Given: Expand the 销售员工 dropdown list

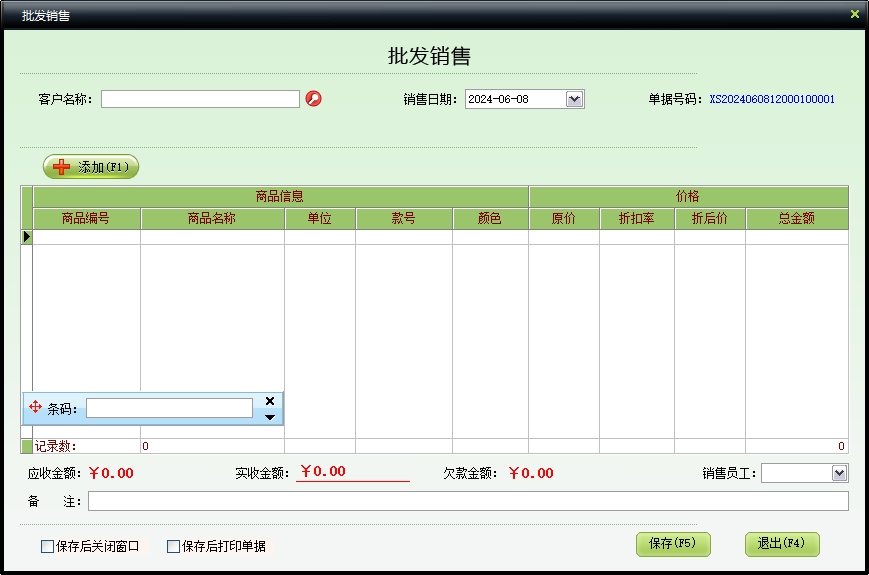Looking at the screenshot, I should [x=839, y=473].
